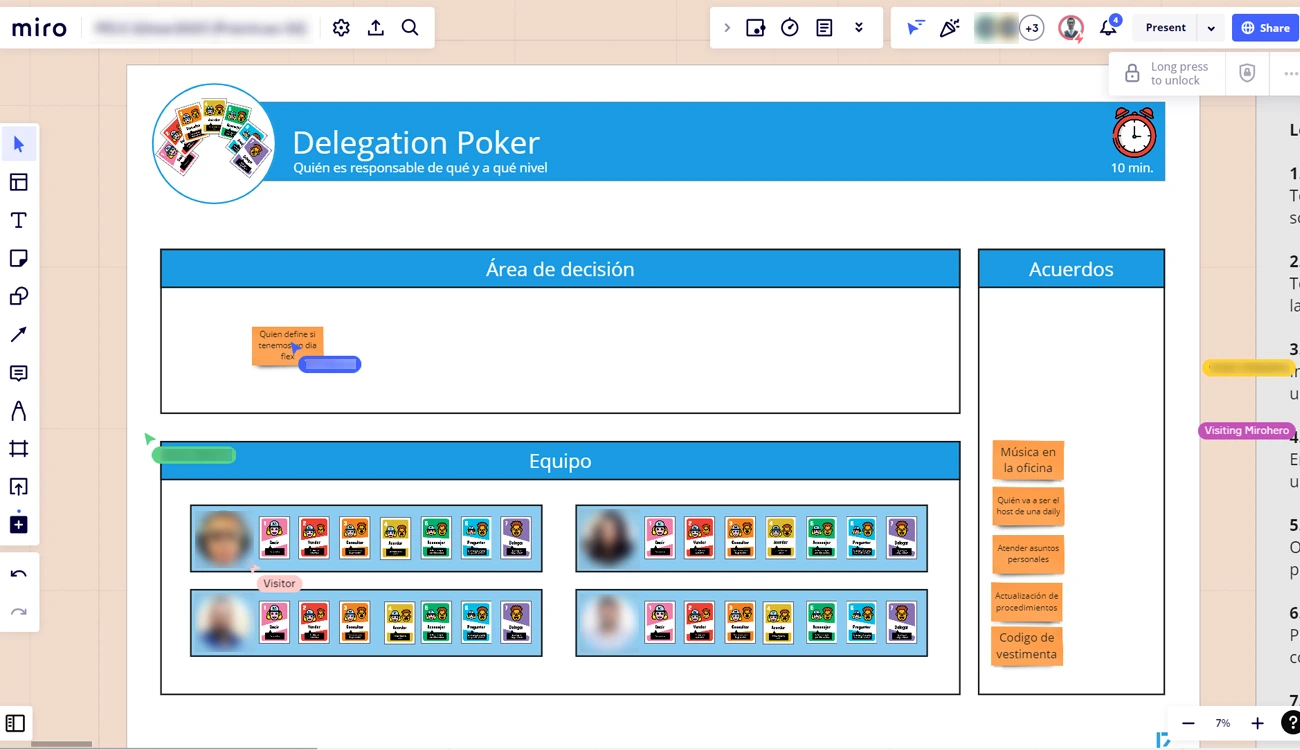The width and height of the screenshot is (1300, 750).
Task: Open the templates panel
Action: click(x=18, y=181)
